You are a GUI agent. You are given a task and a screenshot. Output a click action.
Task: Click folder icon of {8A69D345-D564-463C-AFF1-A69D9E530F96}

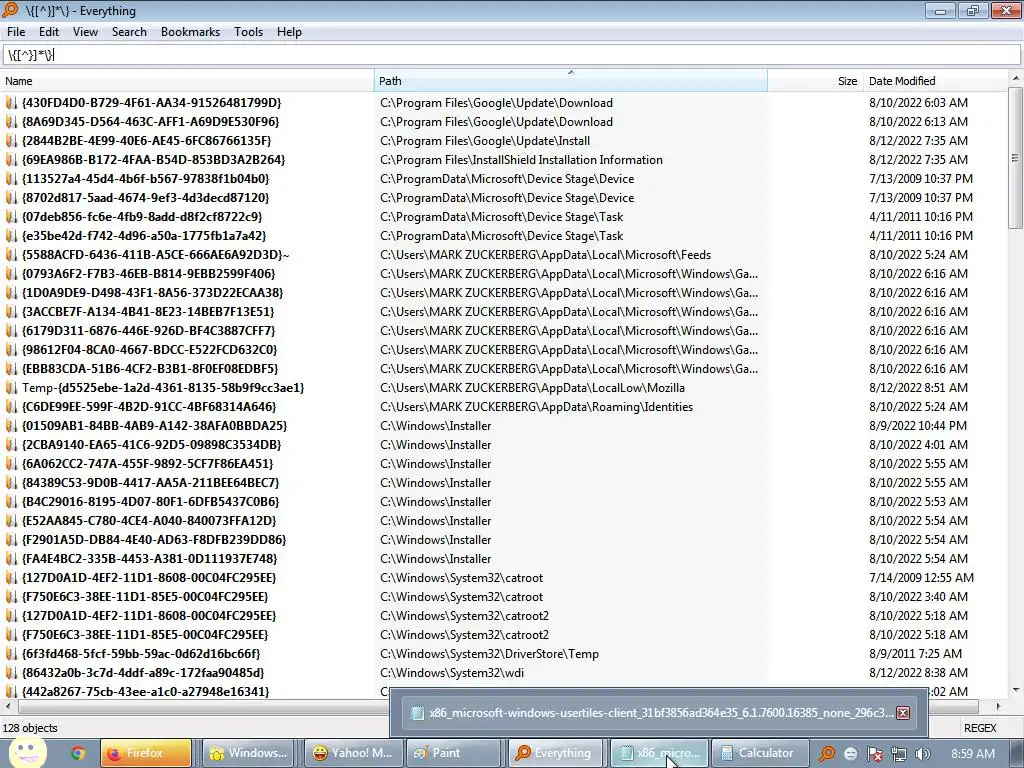tap(10, 121)
